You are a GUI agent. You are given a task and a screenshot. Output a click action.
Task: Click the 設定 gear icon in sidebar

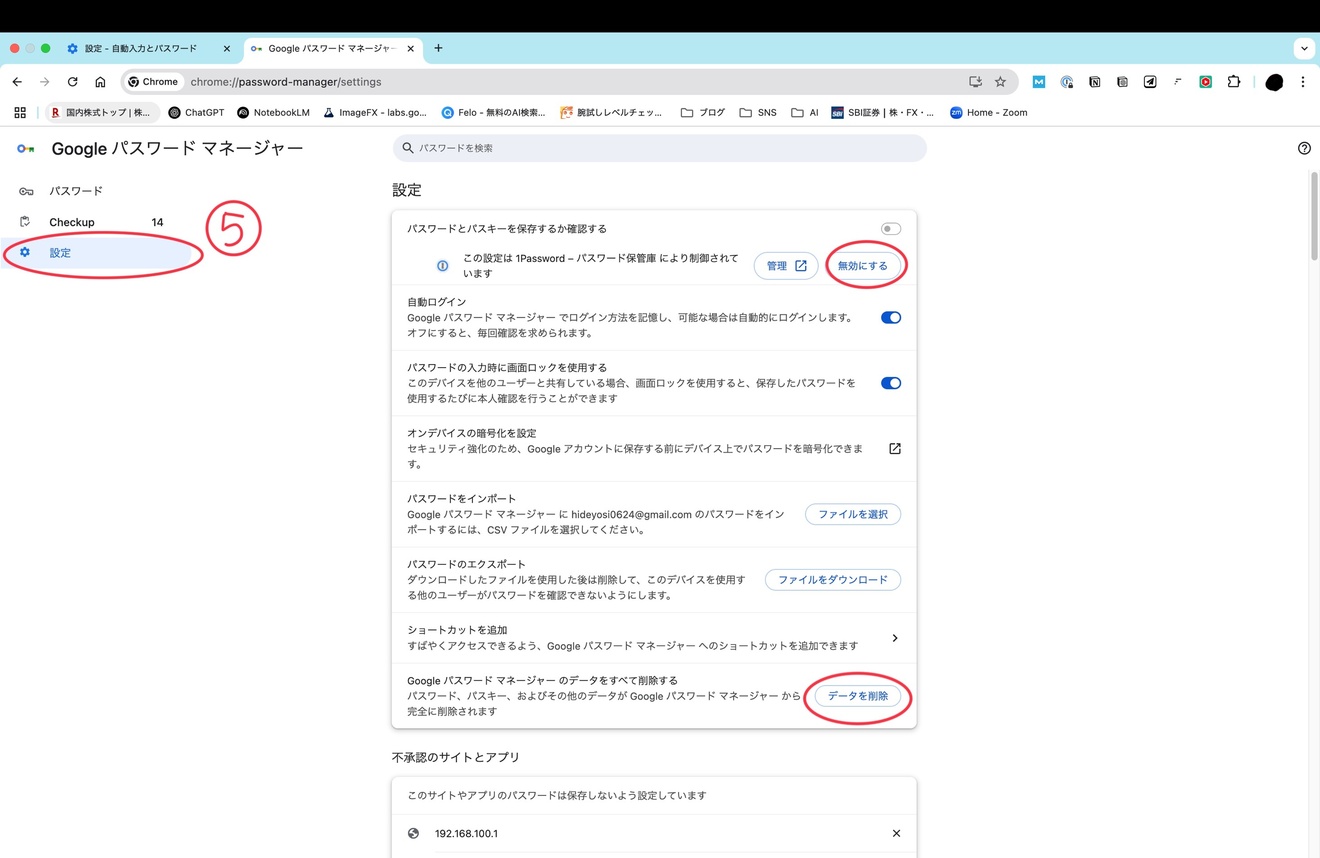click(26, 253)
